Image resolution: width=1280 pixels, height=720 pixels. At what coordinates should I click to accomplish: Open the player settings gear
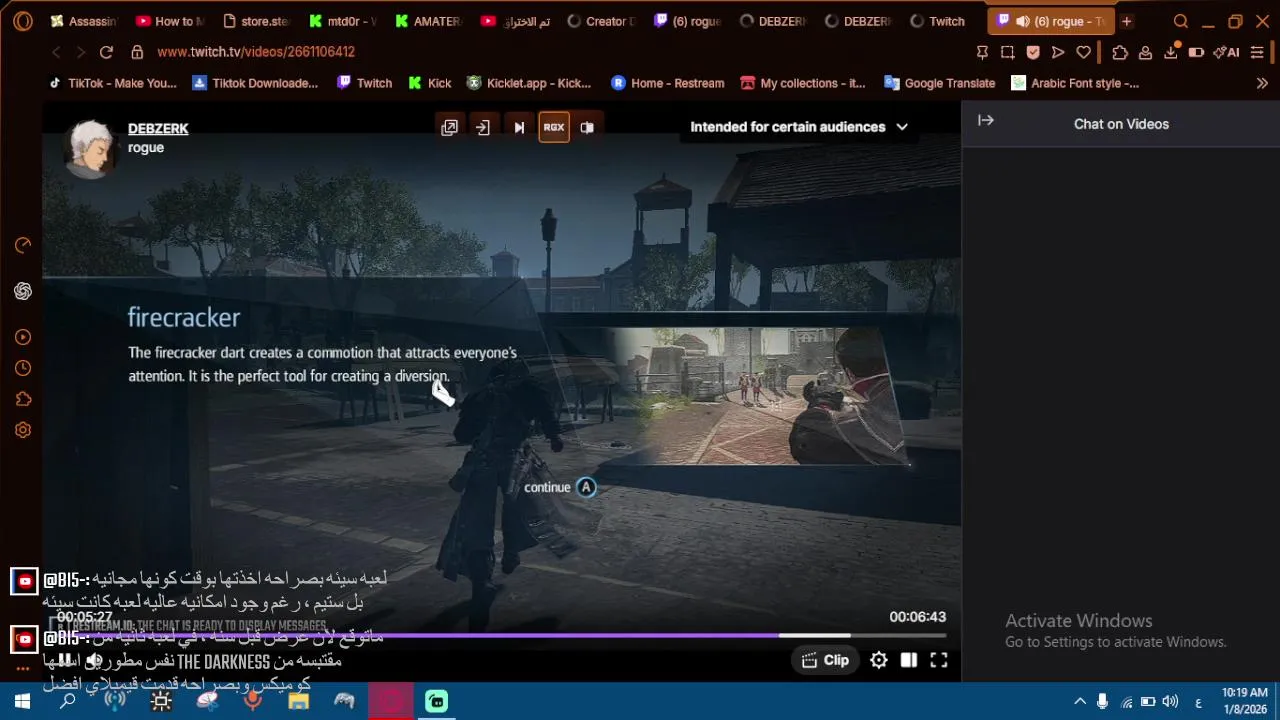(879, 660)
